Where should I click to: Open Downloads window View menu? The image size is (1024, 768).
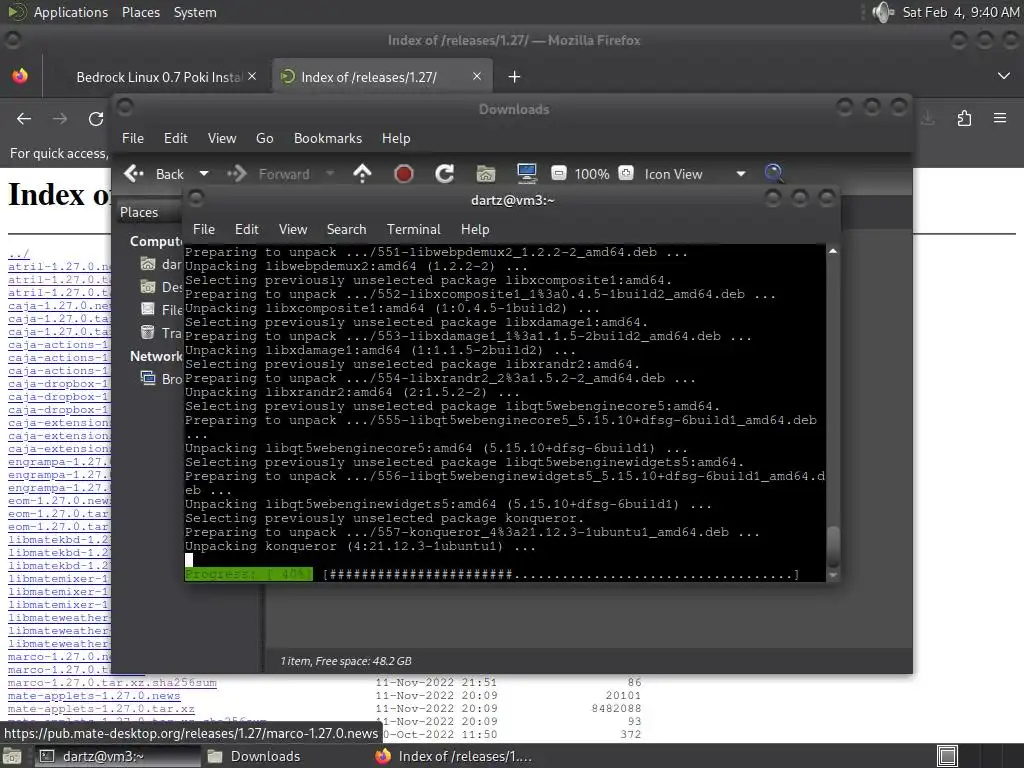pos(222,138)
